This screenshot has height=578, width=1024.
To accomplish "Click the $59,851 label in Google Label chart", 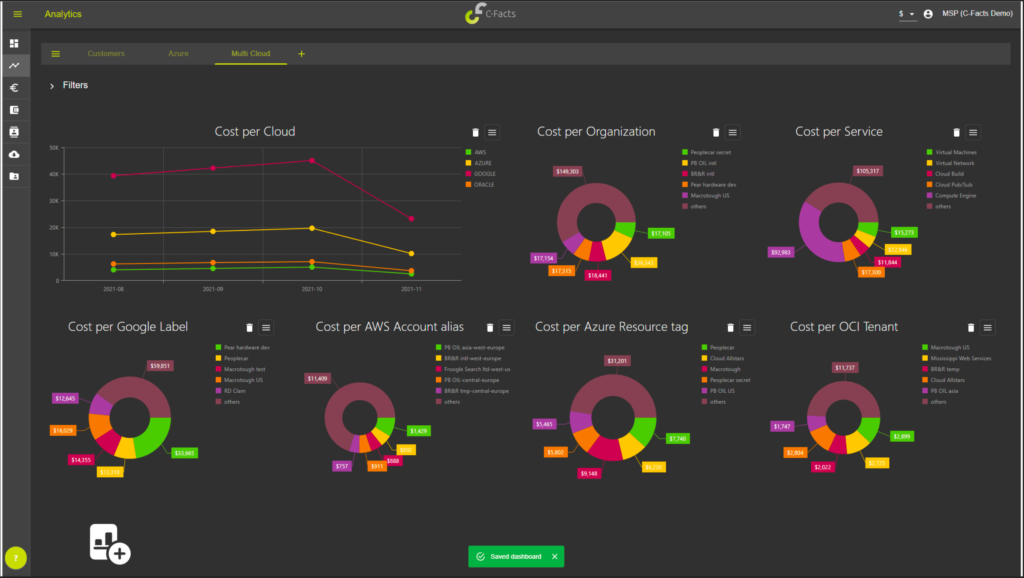I will pos(160,366).
